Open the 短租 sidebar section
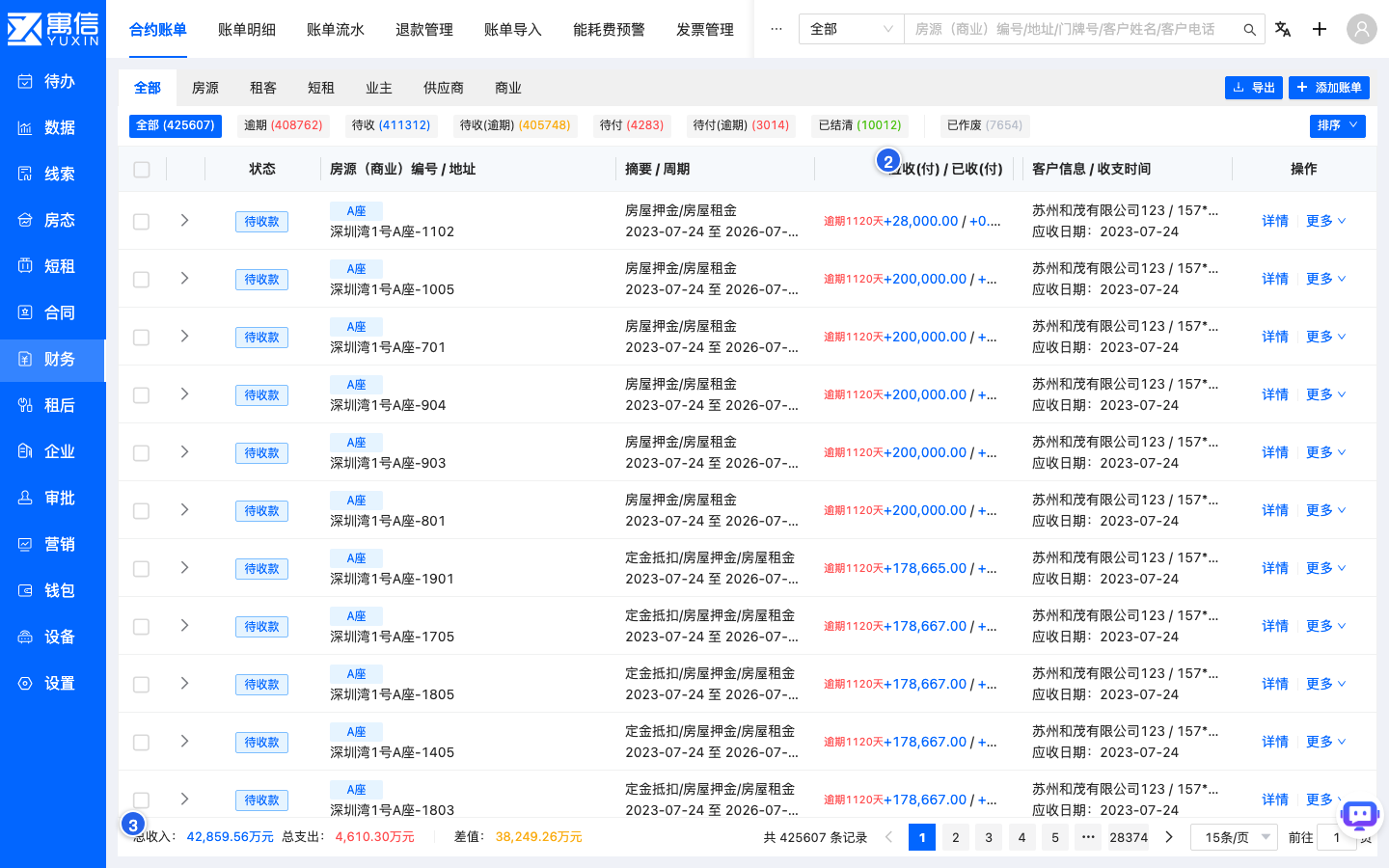The width and height of the screenshot is (1389, 868). coord(52,266)
